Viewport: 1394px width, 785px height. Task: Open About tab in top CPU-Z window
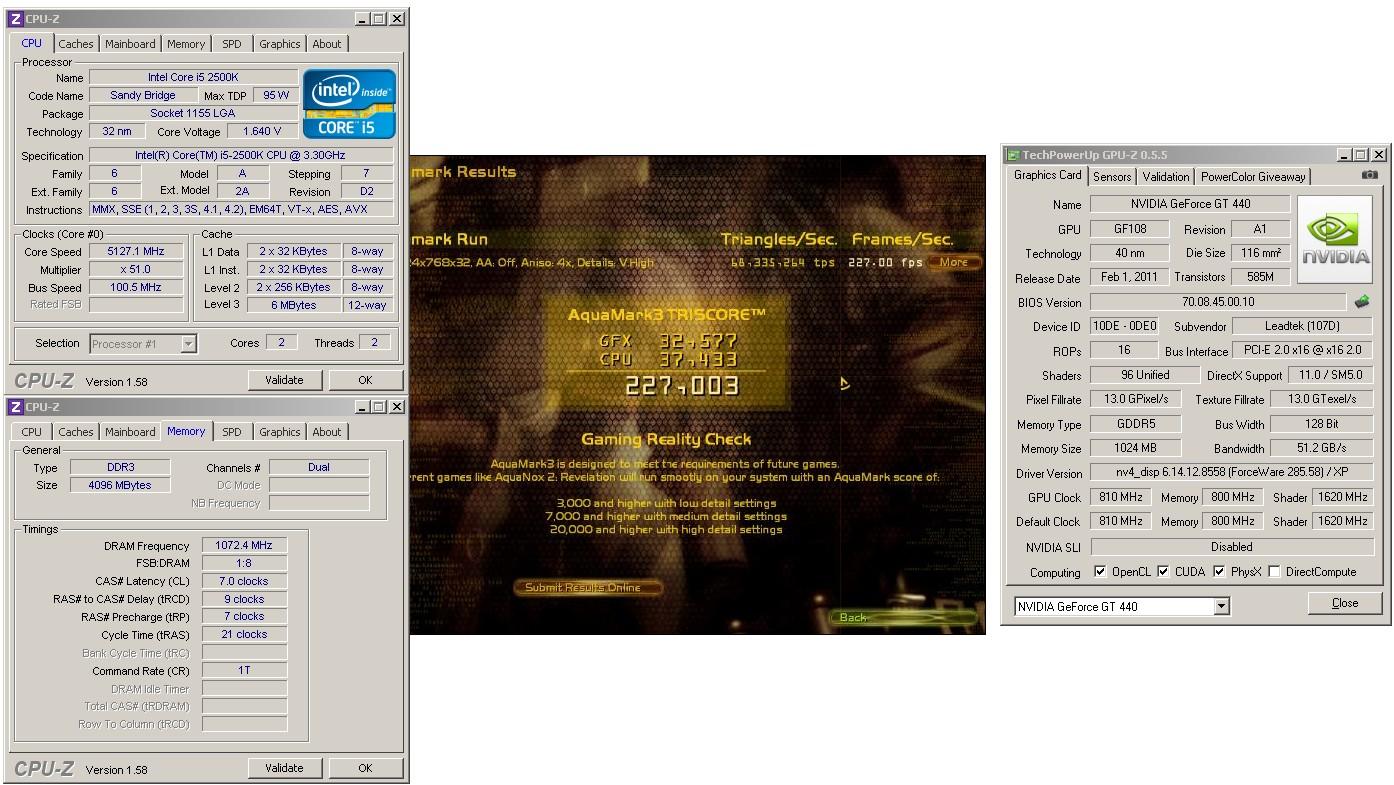click(327, 44)
